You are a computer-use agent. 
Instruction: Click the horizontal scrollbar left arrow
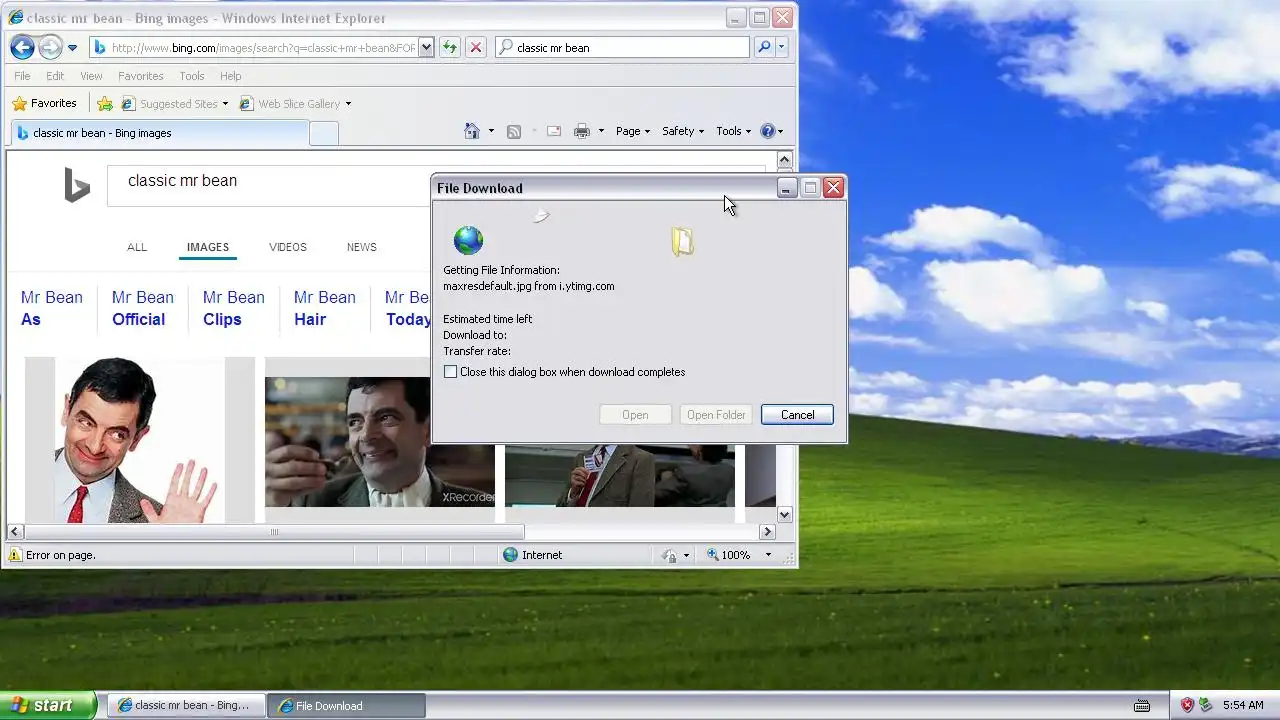coord(16,532)
